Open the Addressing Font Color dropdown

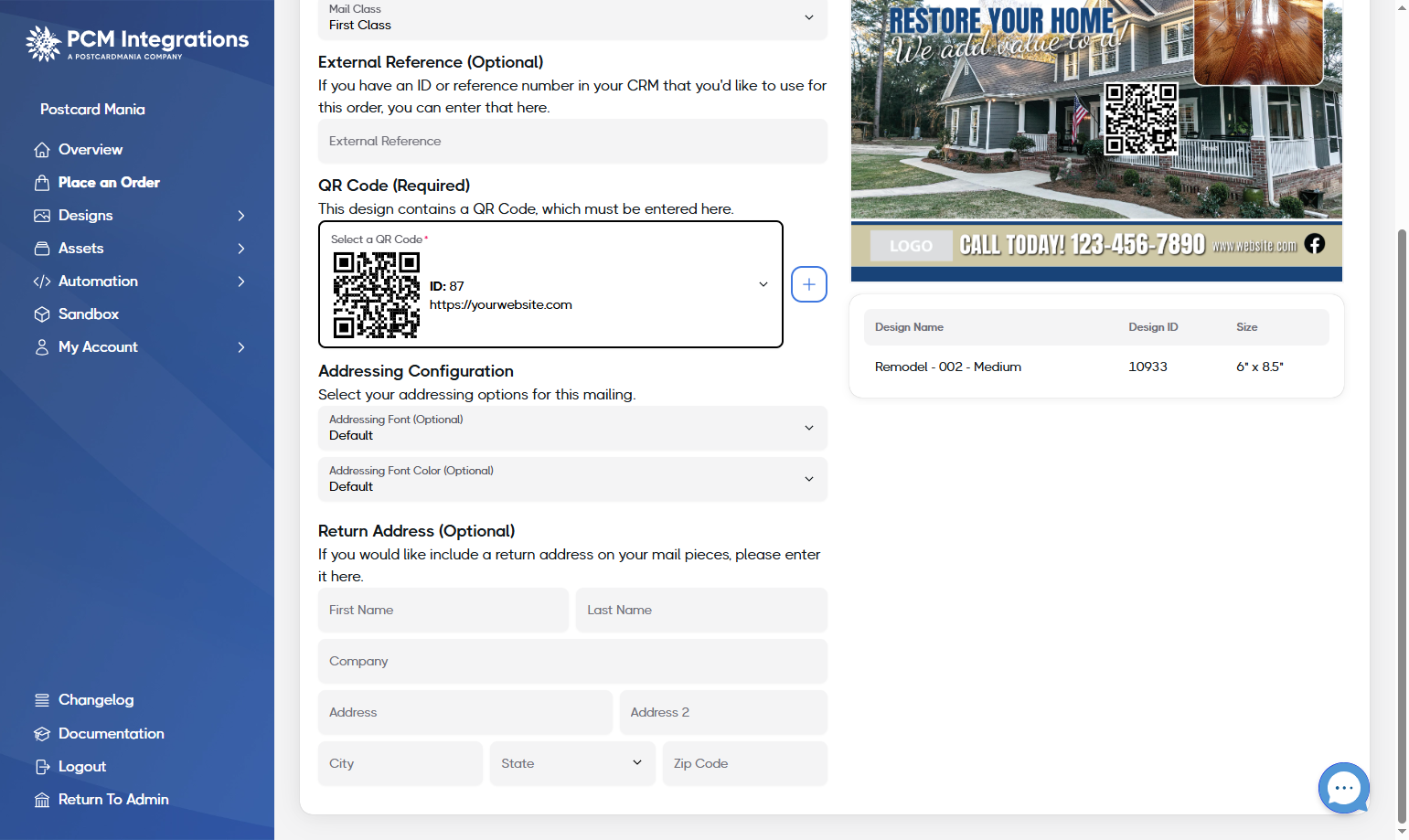point(572,479)
